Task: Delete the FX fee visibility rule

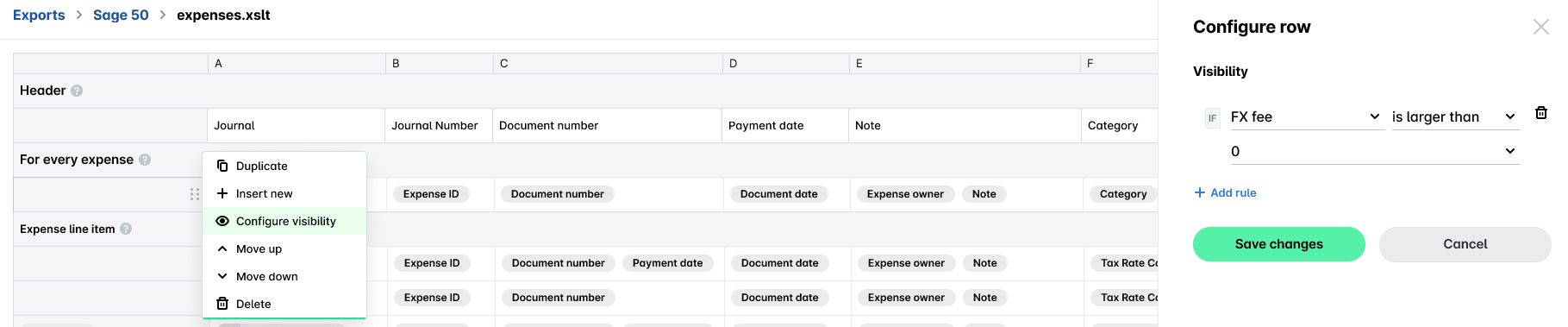Action: 1541,113
